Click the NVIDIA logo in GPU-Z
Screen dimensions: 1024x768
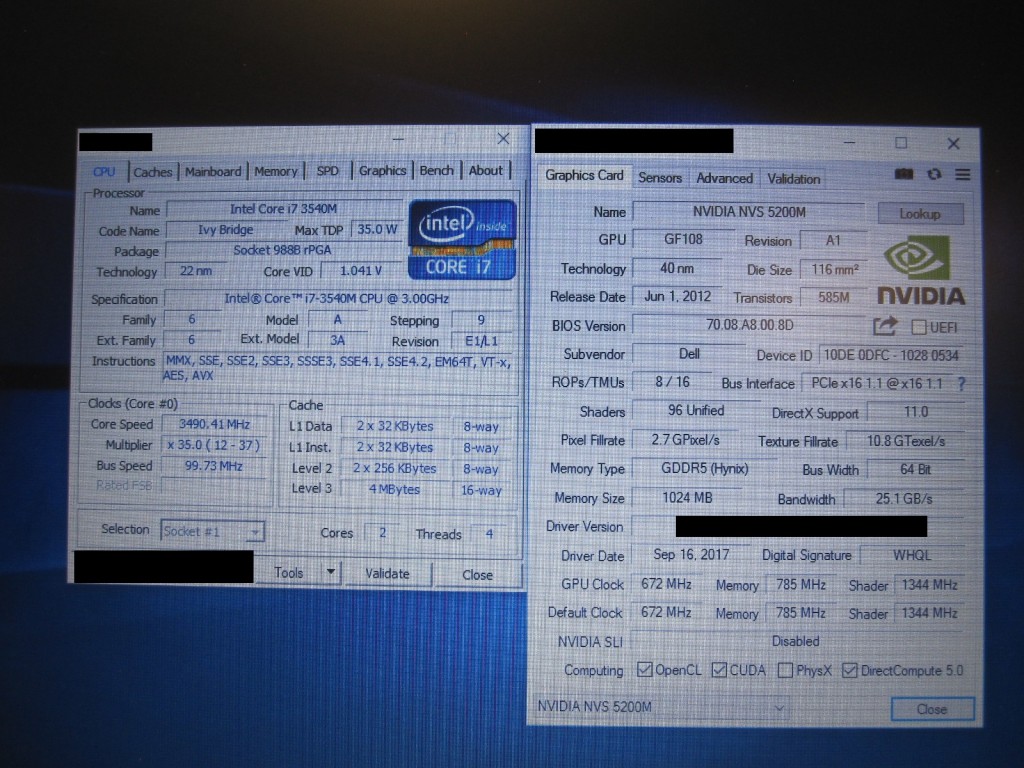921,270
